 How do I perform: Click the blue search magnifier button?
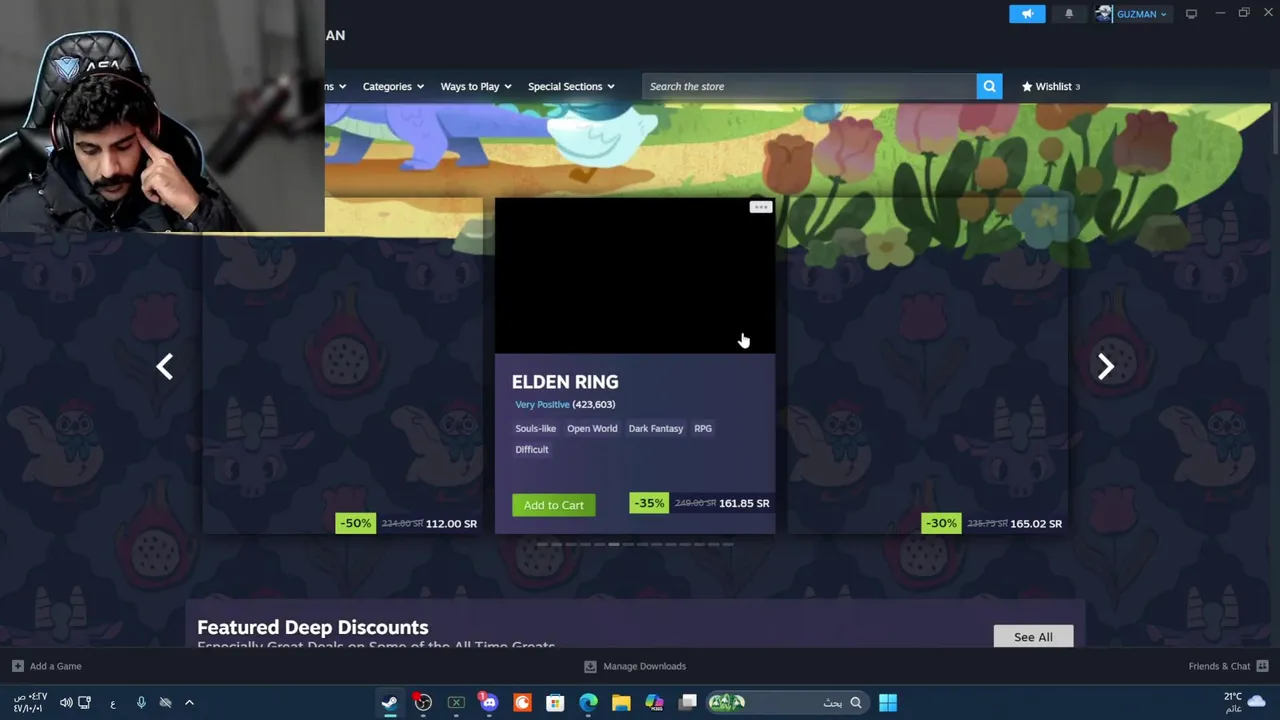pos(989,86)
